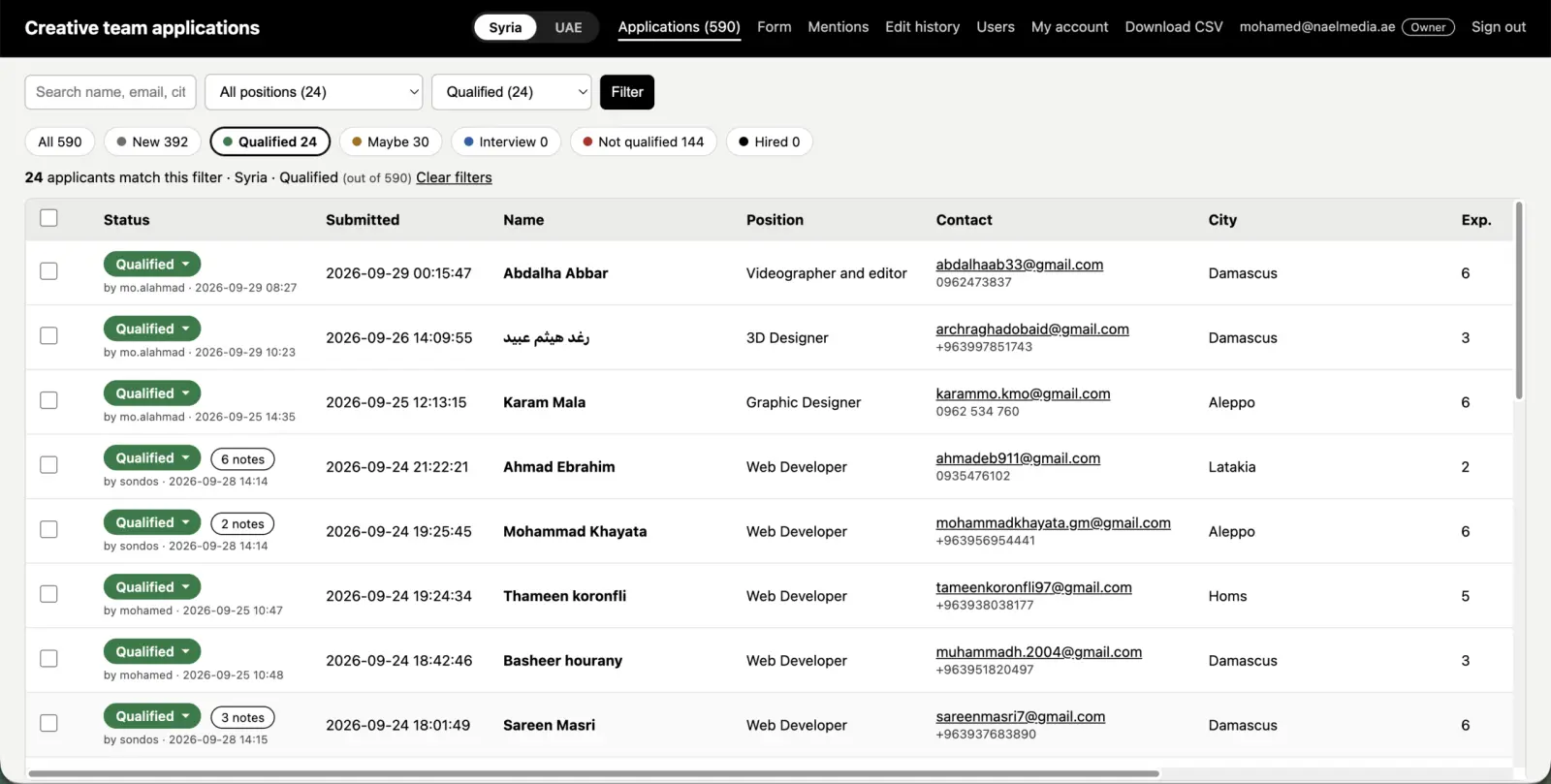Open Qualified status menu for Sareen Masri
This screenshot has width=1551, height=784.
tap(152, 716)
